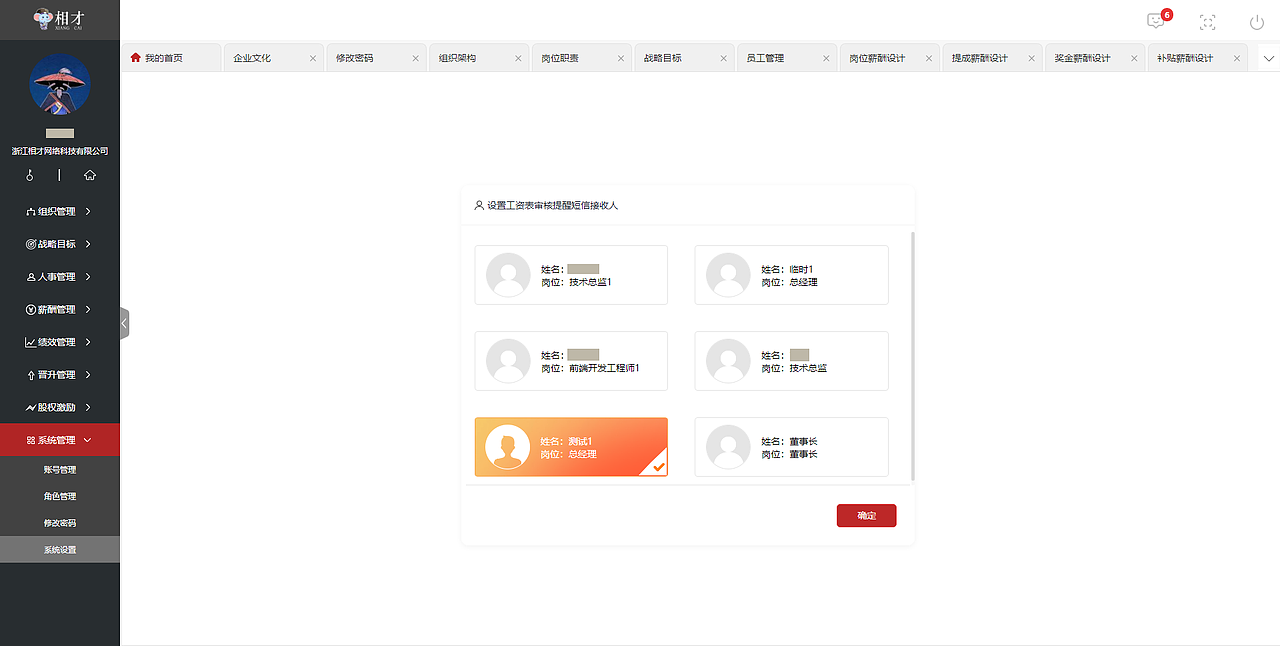
Task: Open 角色管理 in the sidebar submenu
Action: [60, 496]
